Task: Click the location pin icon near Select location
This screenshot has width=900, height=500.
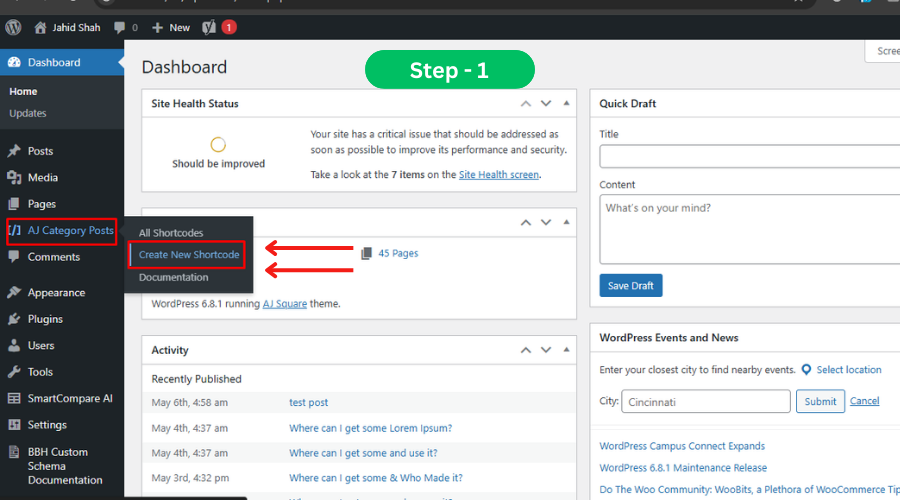Action: pyautogui.click(x=806, y=370)
